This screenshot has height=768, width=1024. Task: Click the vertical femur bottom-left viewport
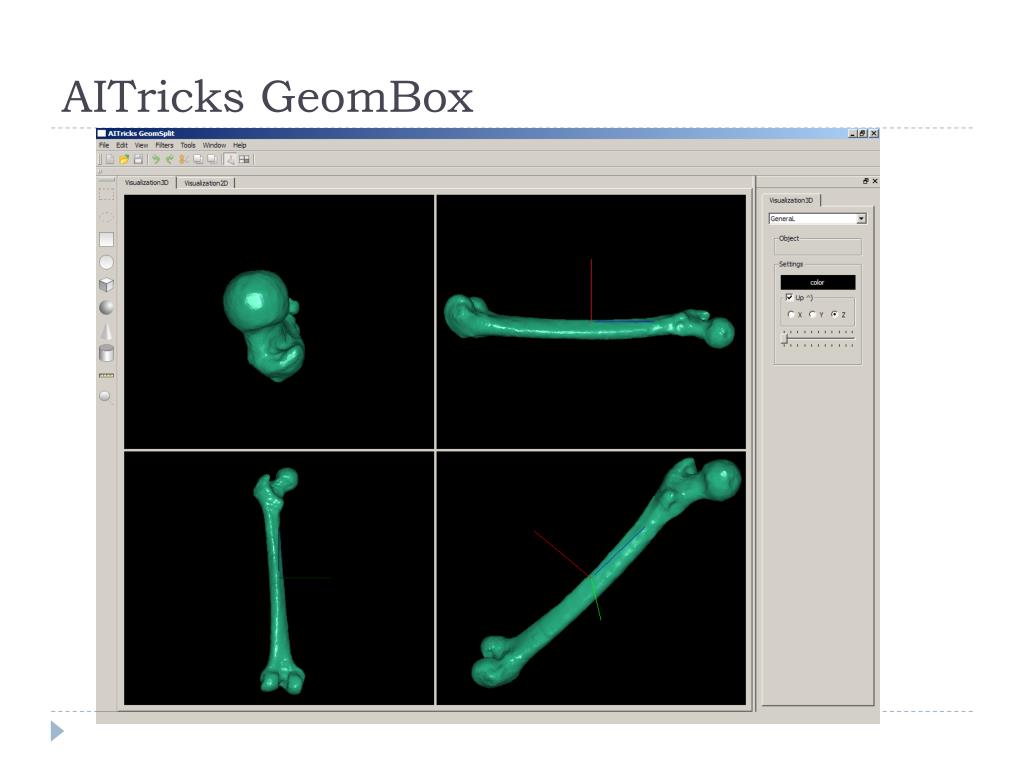pos(279,578)
